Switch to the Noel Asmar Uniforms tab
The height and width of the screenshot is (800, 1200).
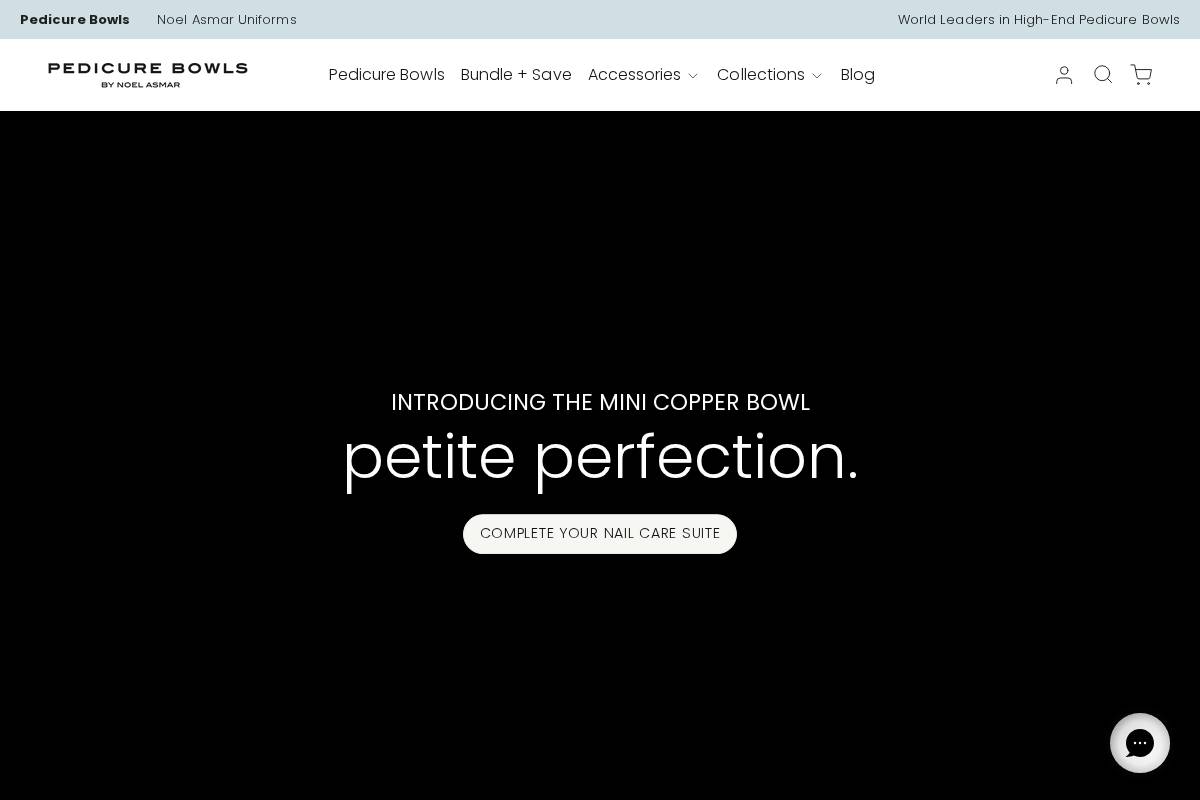click(x=227, y=19)
